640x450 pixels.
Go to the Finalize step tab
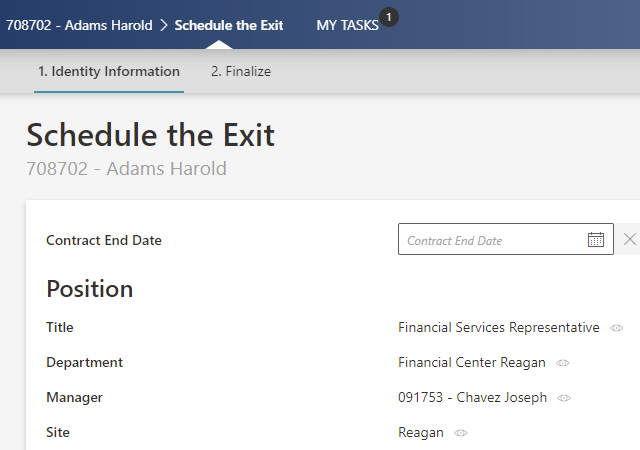[x=240, y=72]
